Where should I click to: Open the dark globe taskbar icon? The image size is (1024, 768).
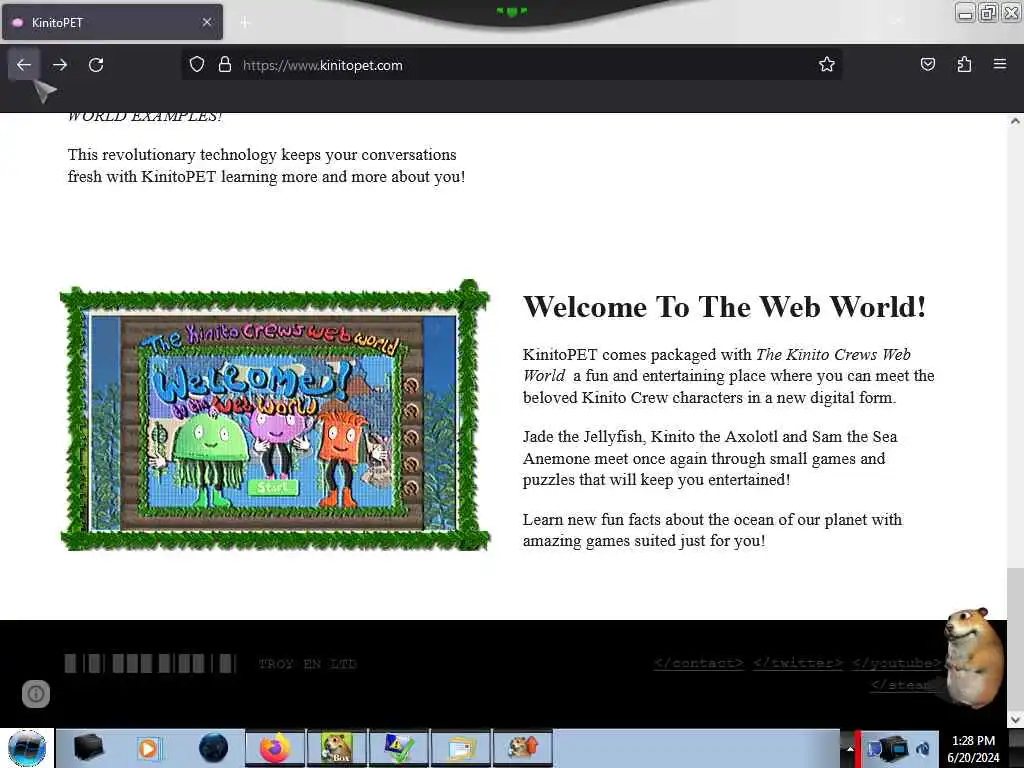(x=213, y=748)
